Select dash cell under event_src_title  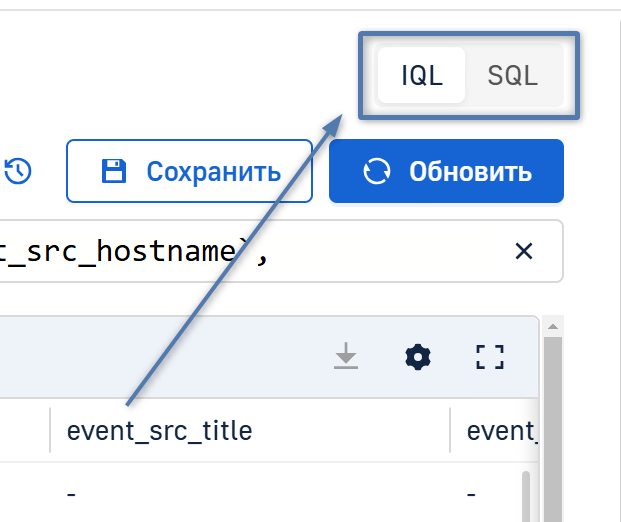coord(72,494)
